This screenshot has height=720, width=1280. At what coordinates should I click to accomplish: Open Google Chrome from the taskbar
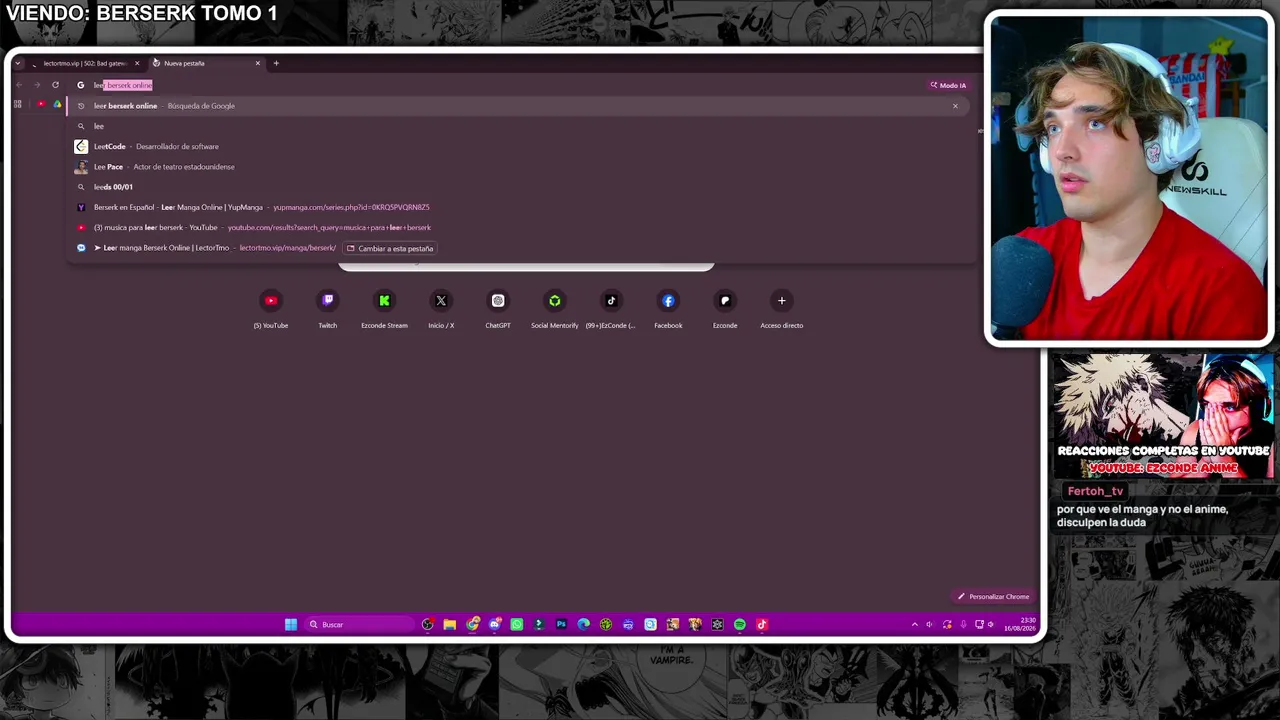click(473, 625)
